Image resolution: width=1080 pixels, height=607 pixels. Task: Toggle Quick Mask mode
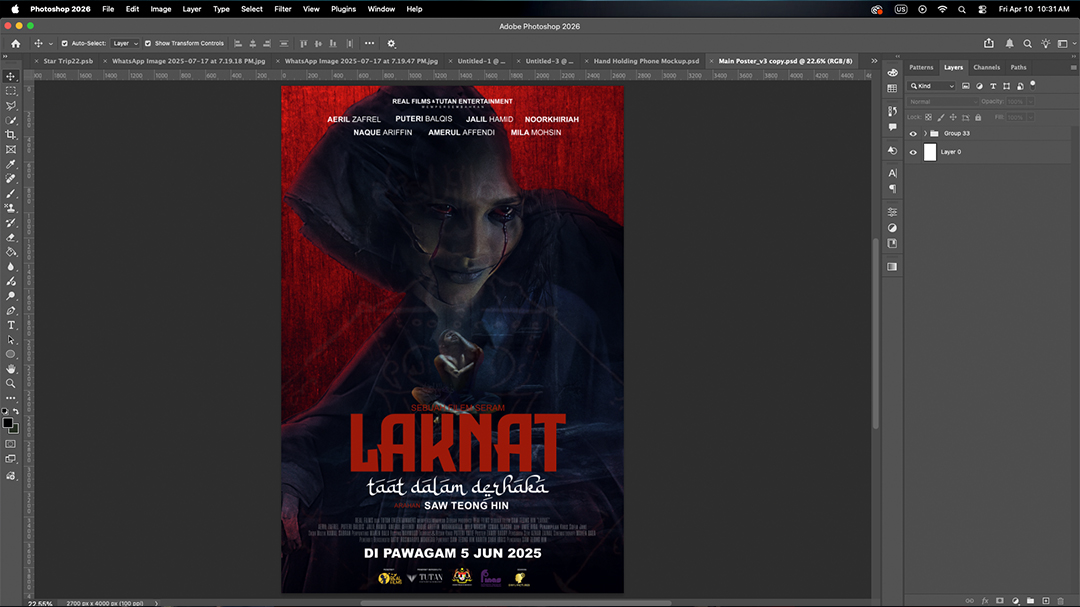click(x=10, y=444)
